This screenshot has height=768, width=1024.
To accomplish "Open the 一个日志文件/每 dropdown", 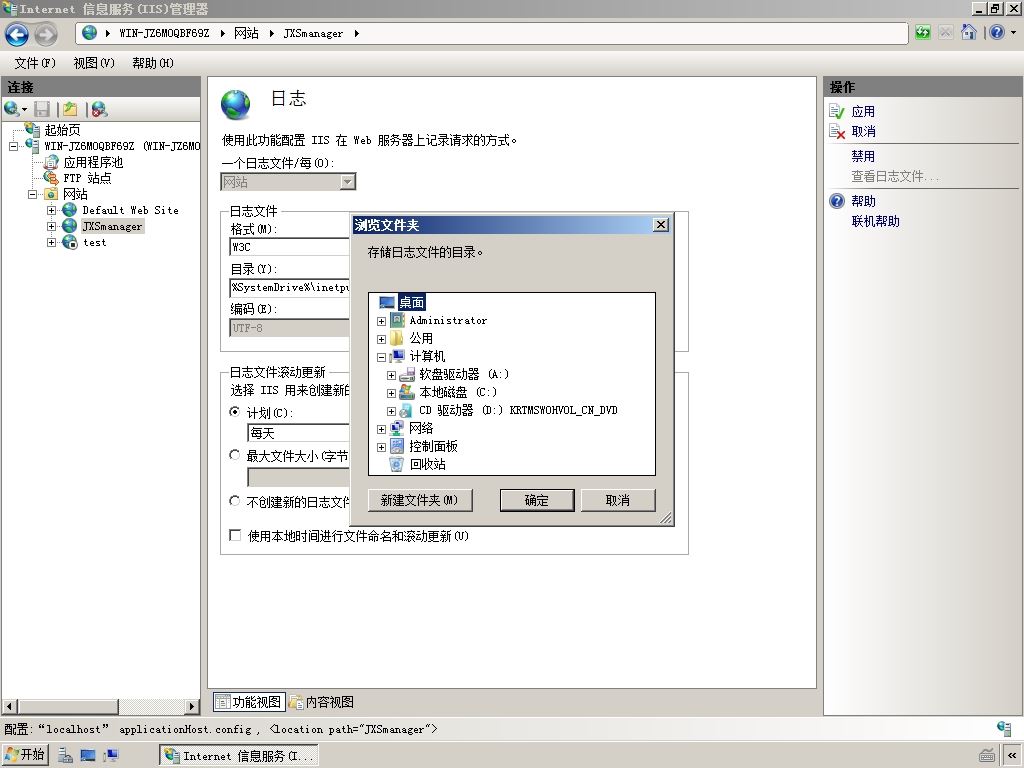I will coord(289,182).
